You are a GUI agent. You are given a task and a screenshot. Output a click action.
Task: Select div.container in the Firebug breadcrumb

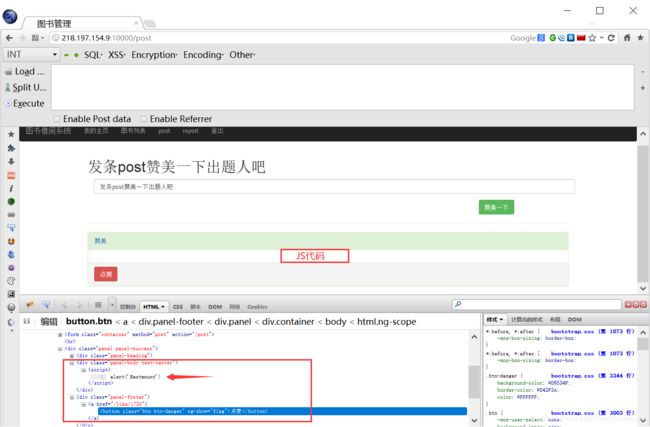click(288, 322)
